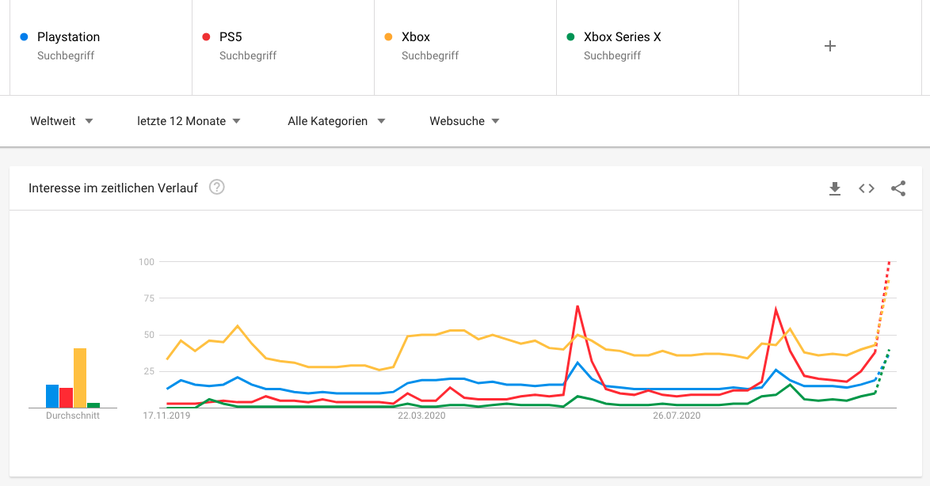The width and height of the screenshot is (930, 486).
Task: Click the blue Playstation average bar
Action: point(52,396)
